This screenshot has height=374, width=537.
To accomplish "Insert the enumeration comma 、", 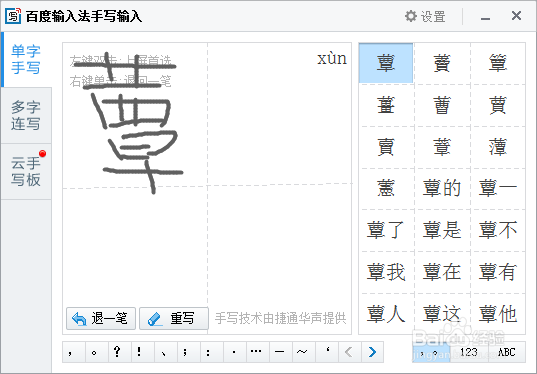I will pos(165,352).
